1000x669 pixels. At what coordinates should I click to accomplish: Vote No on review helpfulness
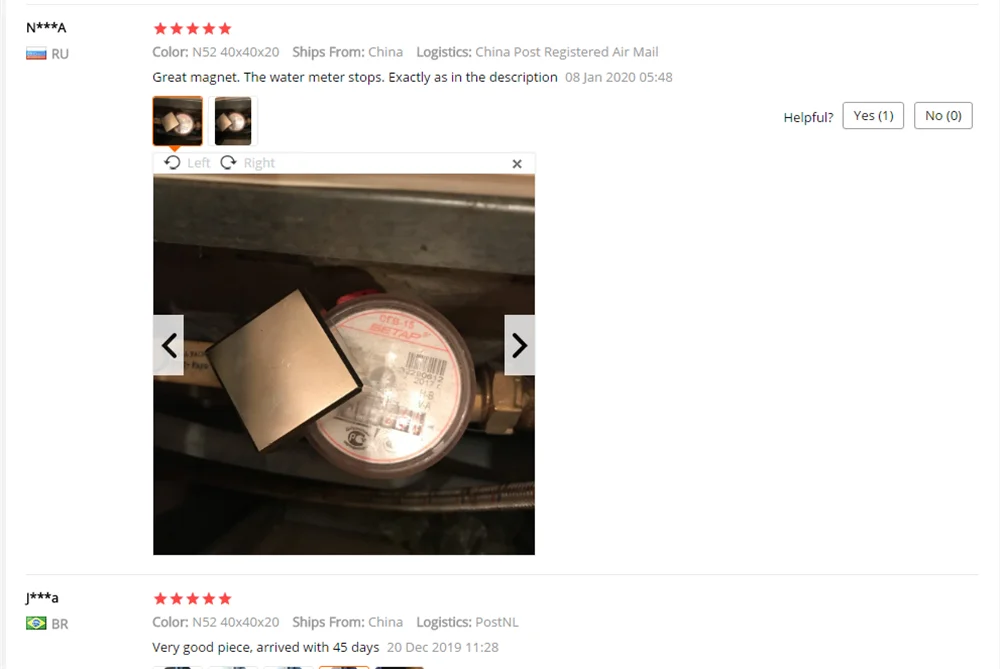pos(943,115)
